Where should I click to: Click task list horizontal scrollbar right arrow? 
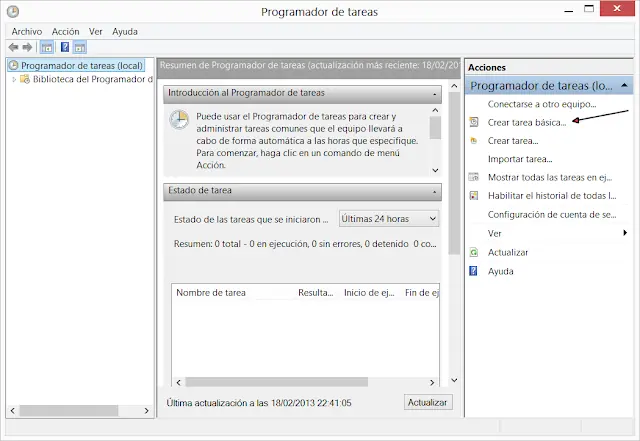coord(432,382)
